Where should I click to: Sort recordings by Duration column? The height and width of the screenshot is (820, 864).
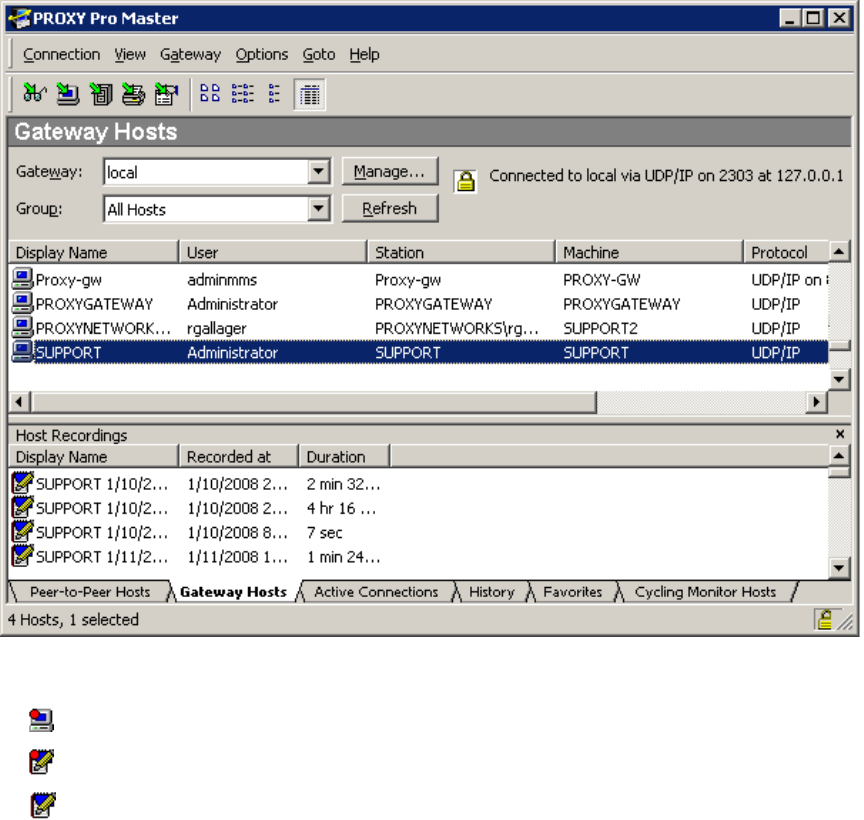344,457
